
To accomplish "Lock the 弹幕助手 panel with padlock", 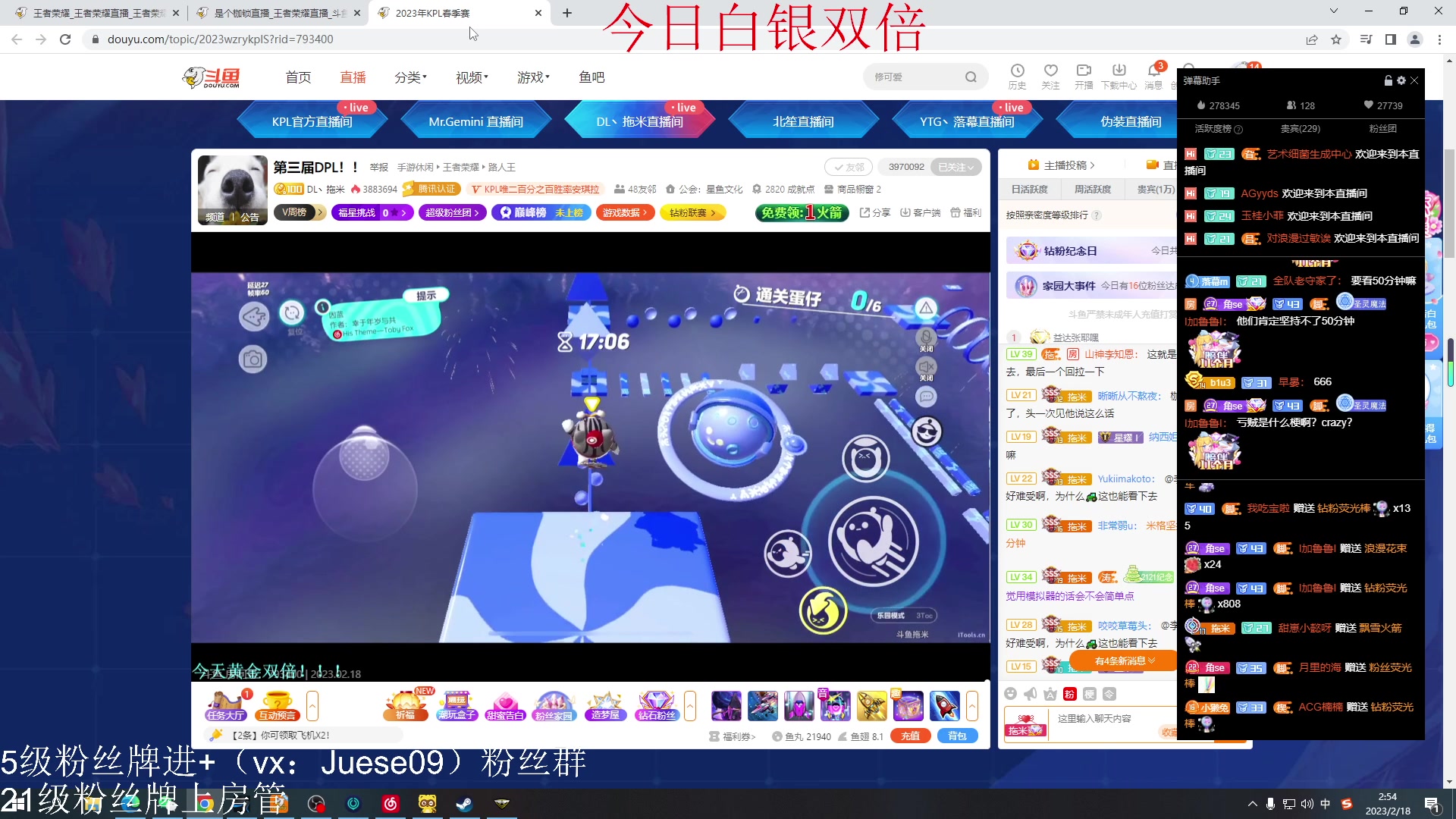I will 1389,80.
